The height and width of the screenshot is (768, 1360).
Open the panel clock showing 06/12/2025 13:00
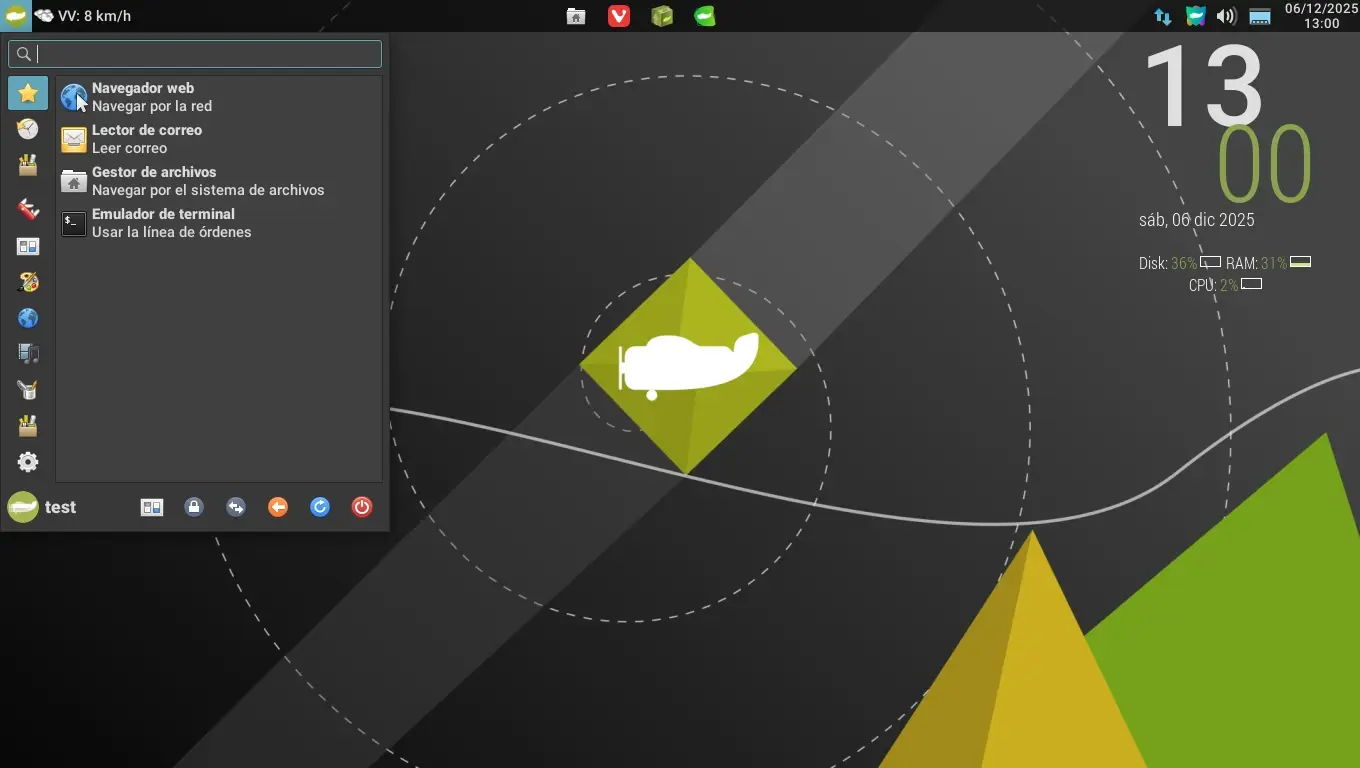point(1321,16)
